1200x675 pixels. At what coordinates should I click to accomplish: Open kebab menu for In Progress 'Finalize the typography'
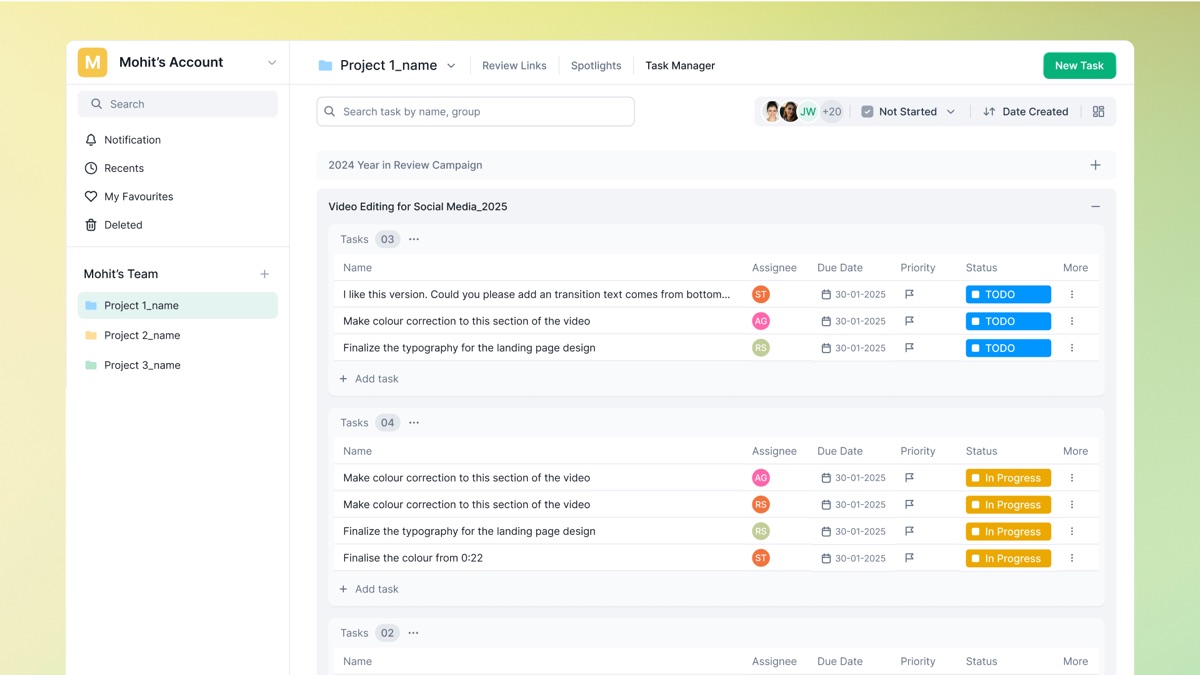click(x=1072, y=531)
